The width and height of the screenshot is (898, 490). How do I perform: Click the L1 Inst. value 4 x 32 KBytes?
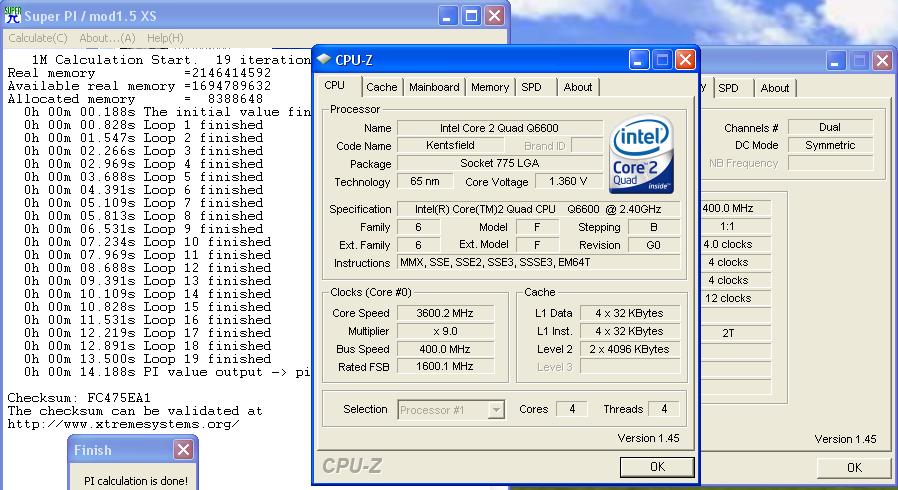pos(629,331)
